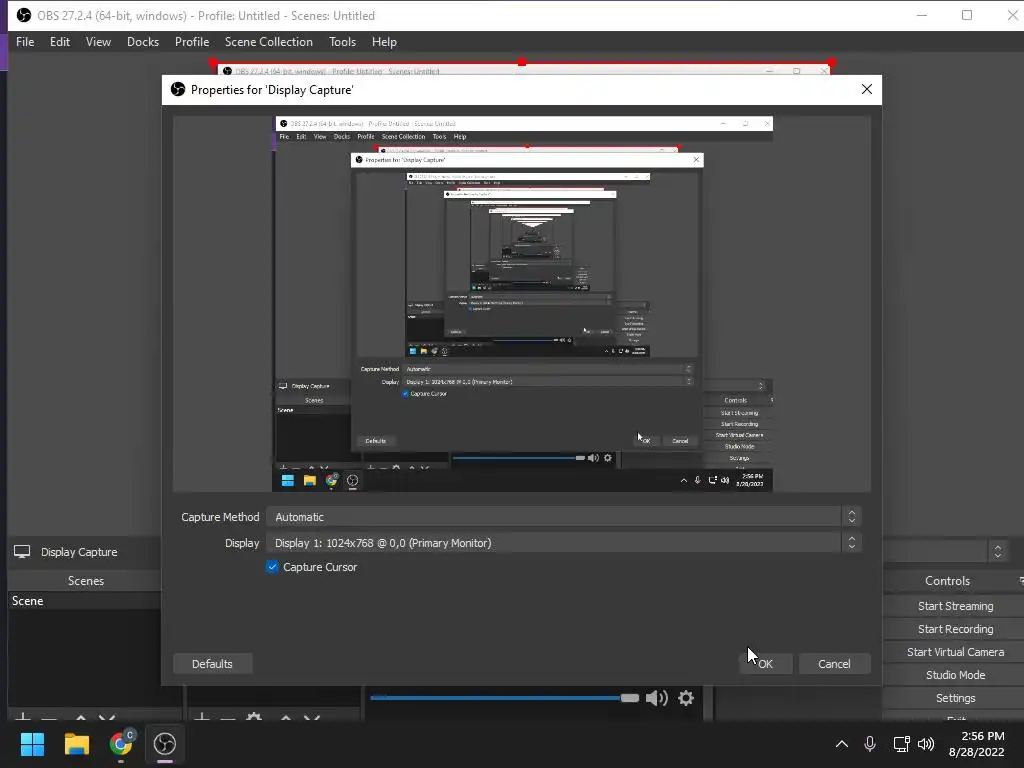Reset properties with the Defaults button
This screenshot has height=768, width=1024.
(x=212, y=664)
